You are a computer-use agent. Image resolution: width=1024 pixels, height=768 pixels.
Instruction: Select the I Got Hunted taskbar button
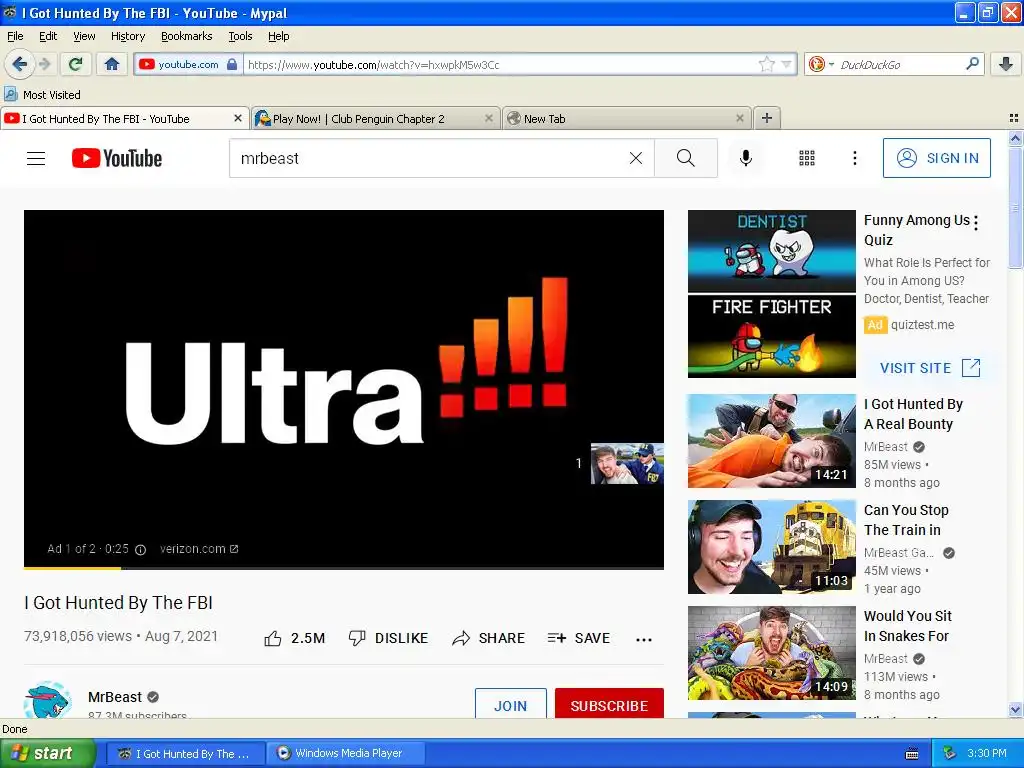(x=185, y=753)
